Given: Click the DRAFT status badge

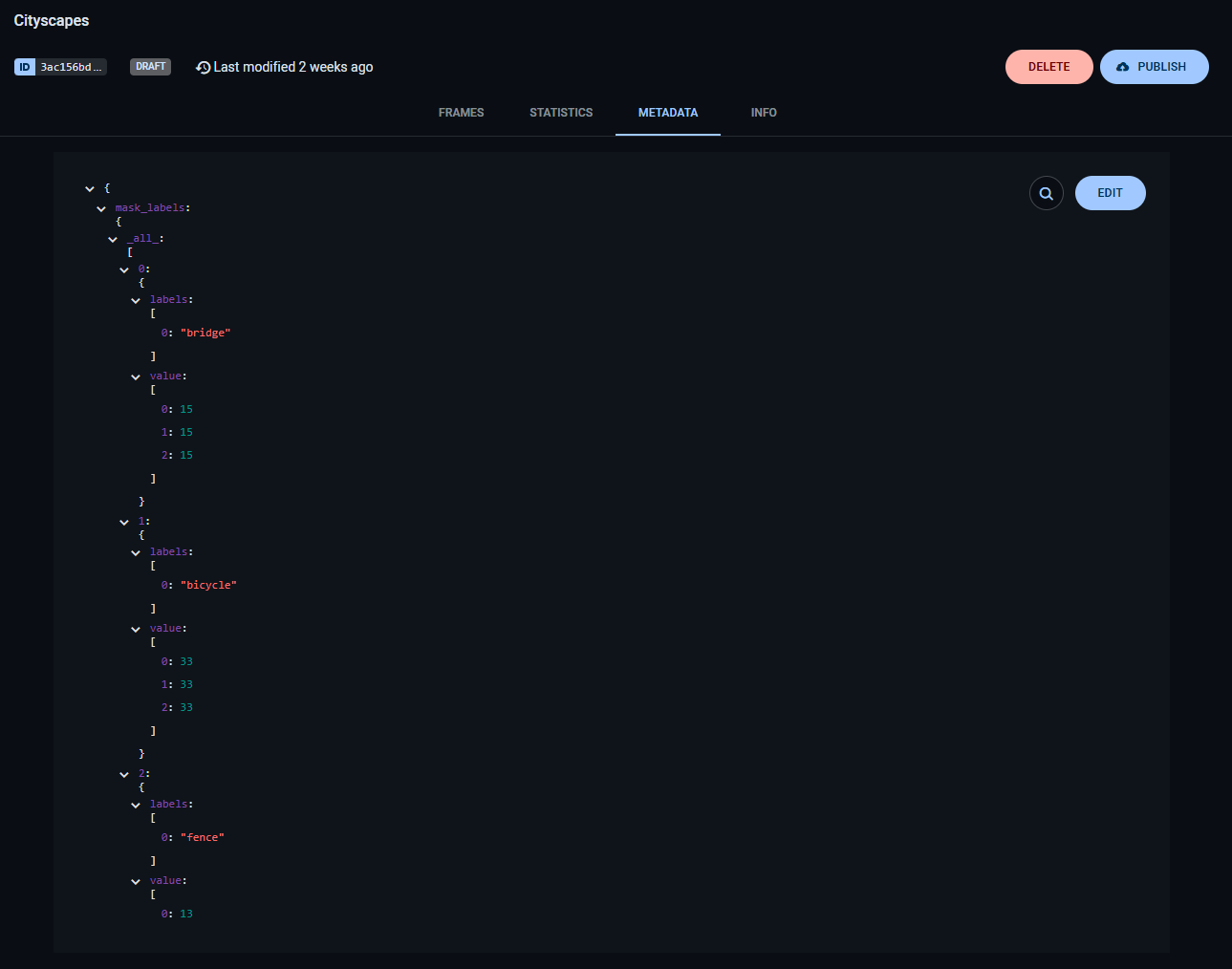Looking at the screenshot, I should coord(150,67).
